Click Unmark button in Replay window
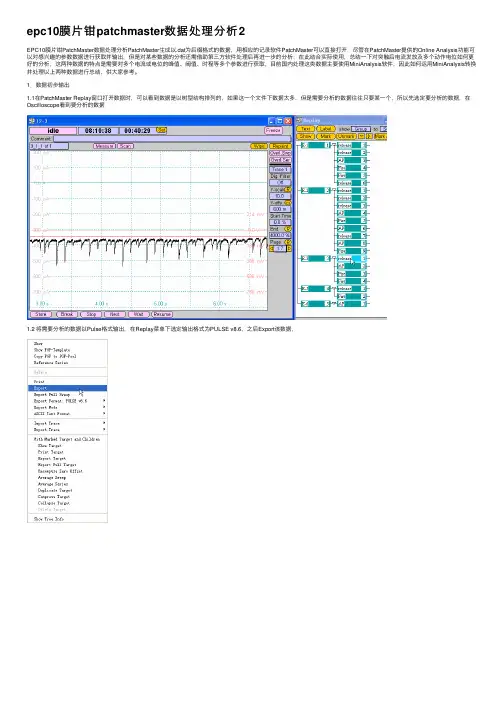 [x=346, y=136]
